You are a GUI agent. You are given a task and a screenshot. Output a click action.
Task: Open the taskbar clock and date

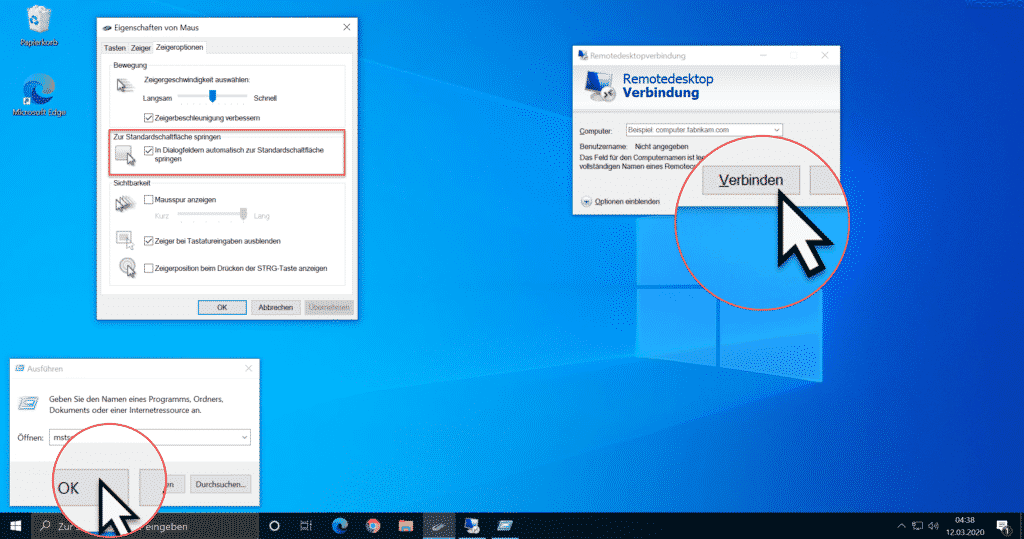[x=965, y=526]
